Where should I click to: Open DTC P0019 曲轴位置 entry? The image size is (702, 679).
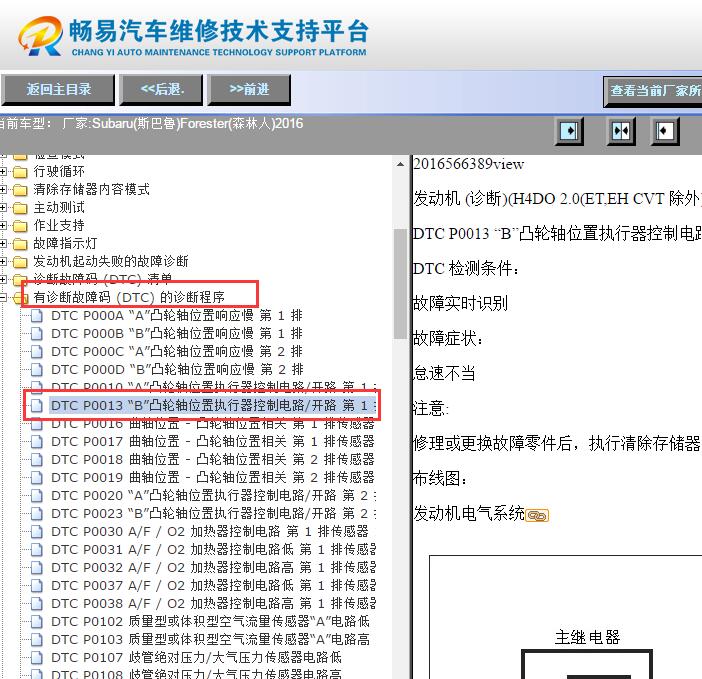213,478
